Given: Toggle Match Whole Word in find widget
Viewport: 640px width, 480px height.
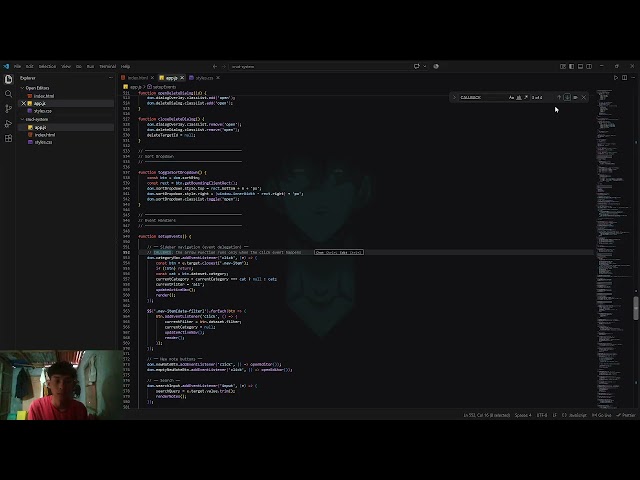Looking at the screenshot, I should [x=519, y=97].
